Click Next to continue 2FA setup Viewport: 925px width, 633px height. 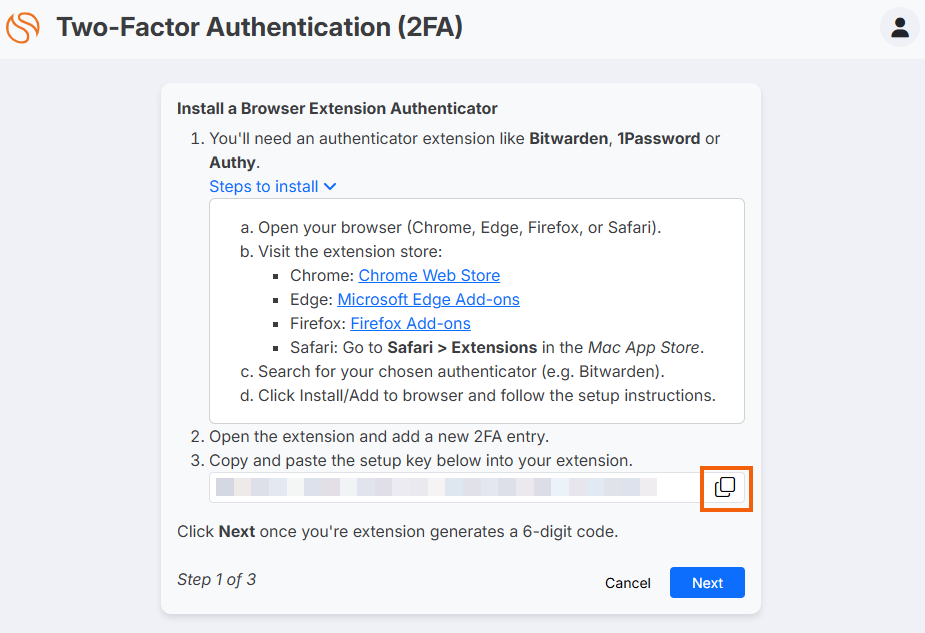click(x=707, y=583)
